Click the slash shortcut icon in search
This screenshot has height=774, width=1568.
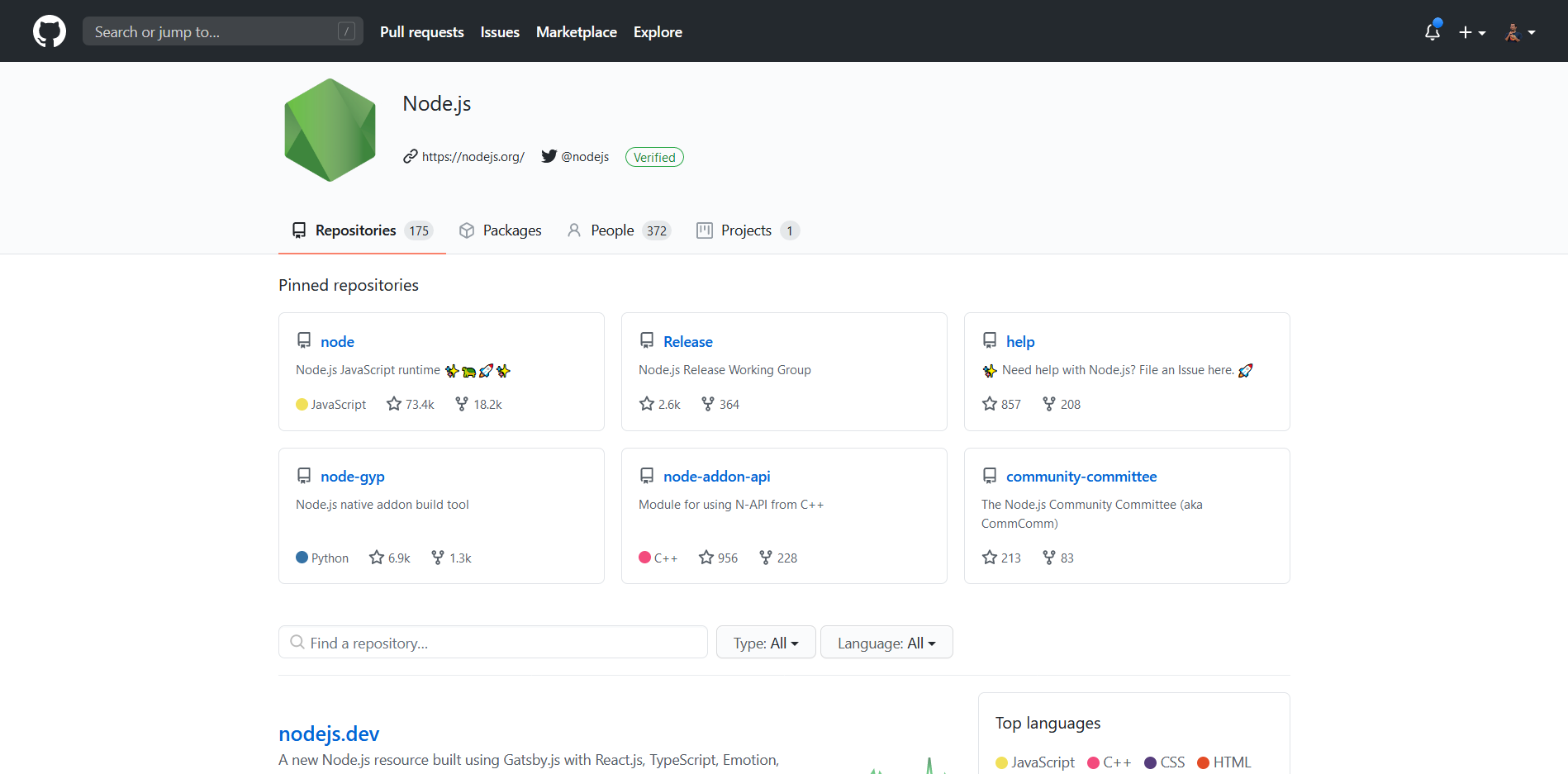click(346, 31)
